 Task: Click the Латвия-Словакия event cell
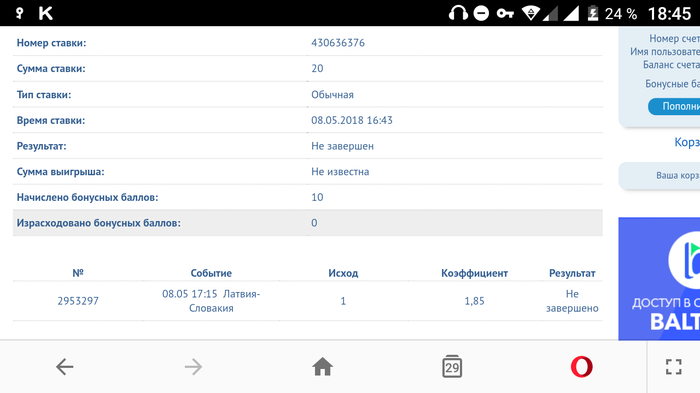(211, 301)
